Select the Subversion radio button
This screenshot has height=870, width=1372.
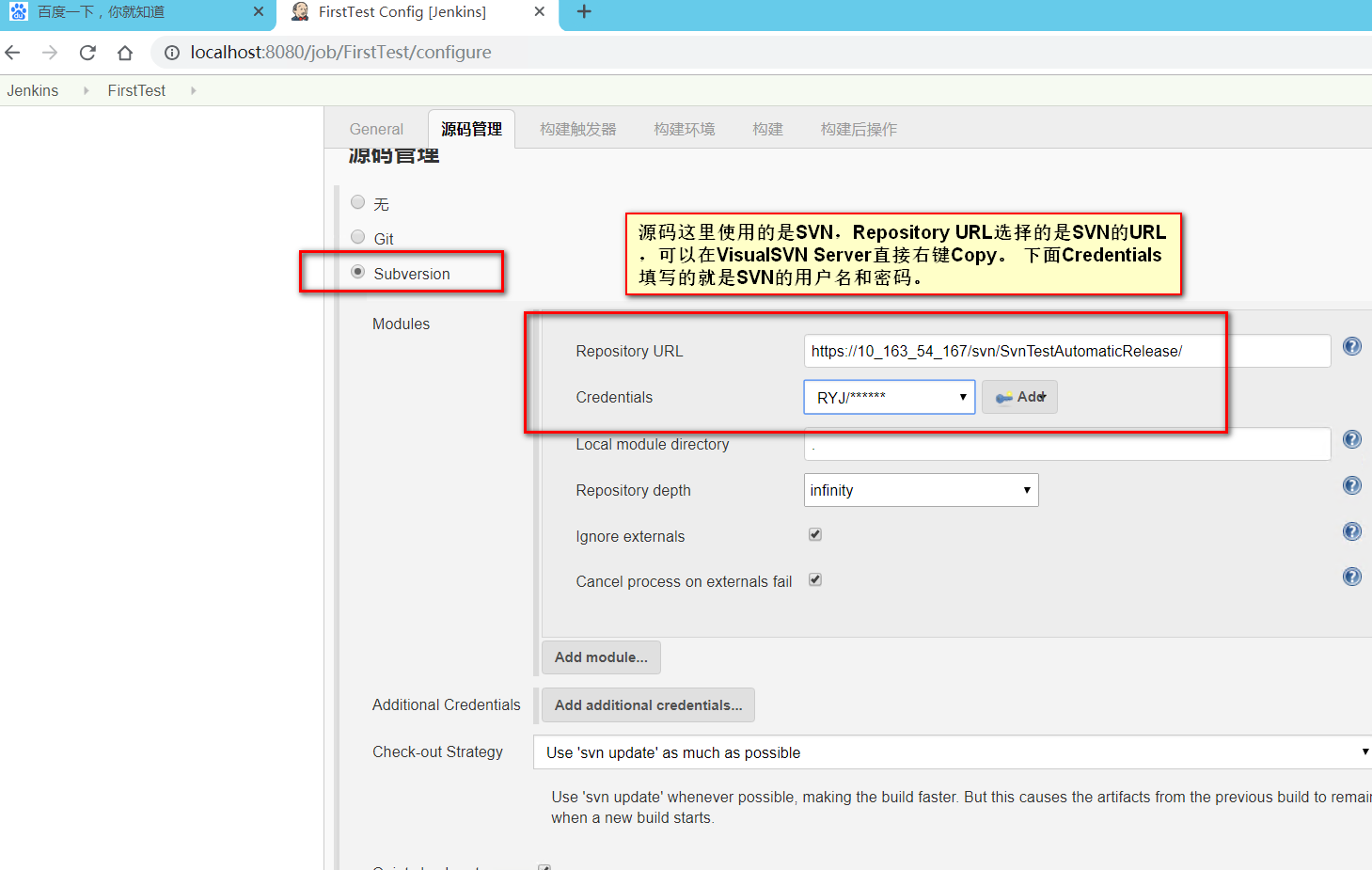point(357,272)
